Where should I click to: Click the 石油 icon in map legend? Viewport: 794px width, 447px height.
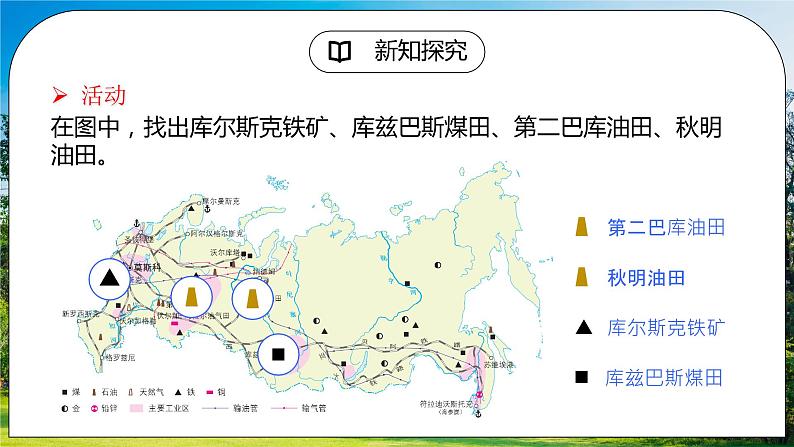pyautogui.click(x=94, y=392)
